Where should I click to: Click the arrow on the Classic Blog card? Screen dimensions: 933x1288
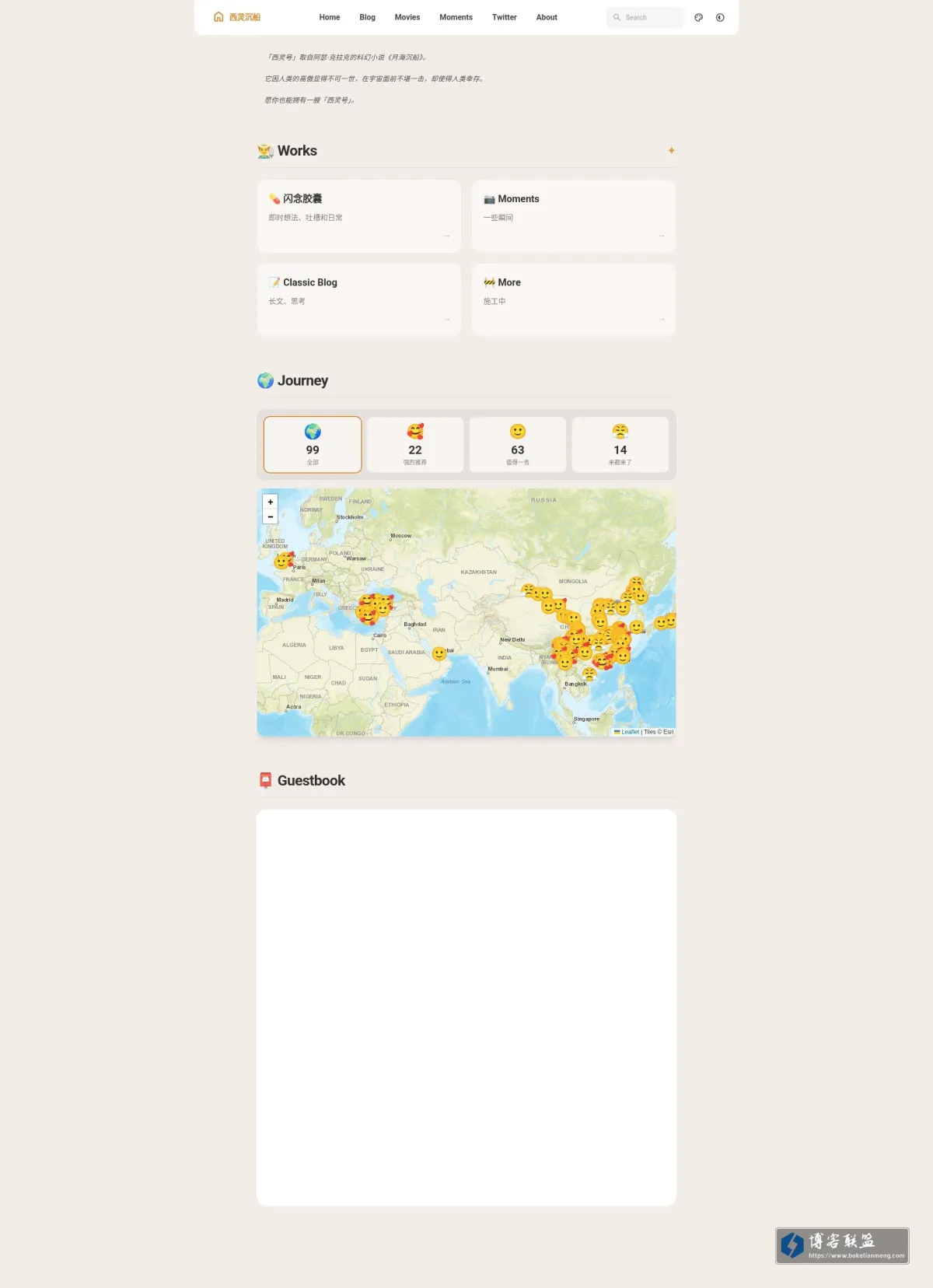click(447, 319)
